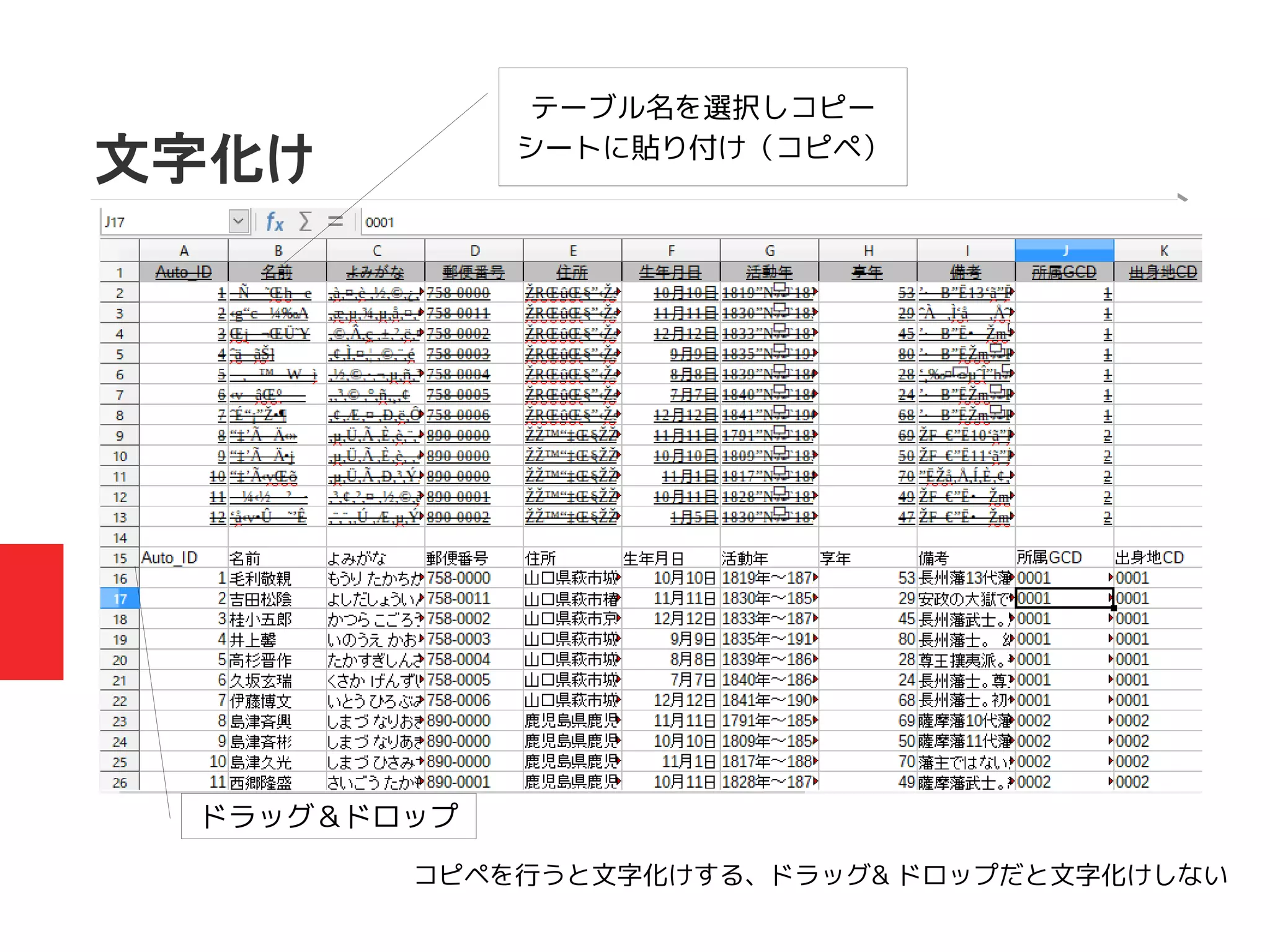Click K23 cell showing '0002'
The width and height of the screenshot is (1270, 952).
[x=1158, y=721]
